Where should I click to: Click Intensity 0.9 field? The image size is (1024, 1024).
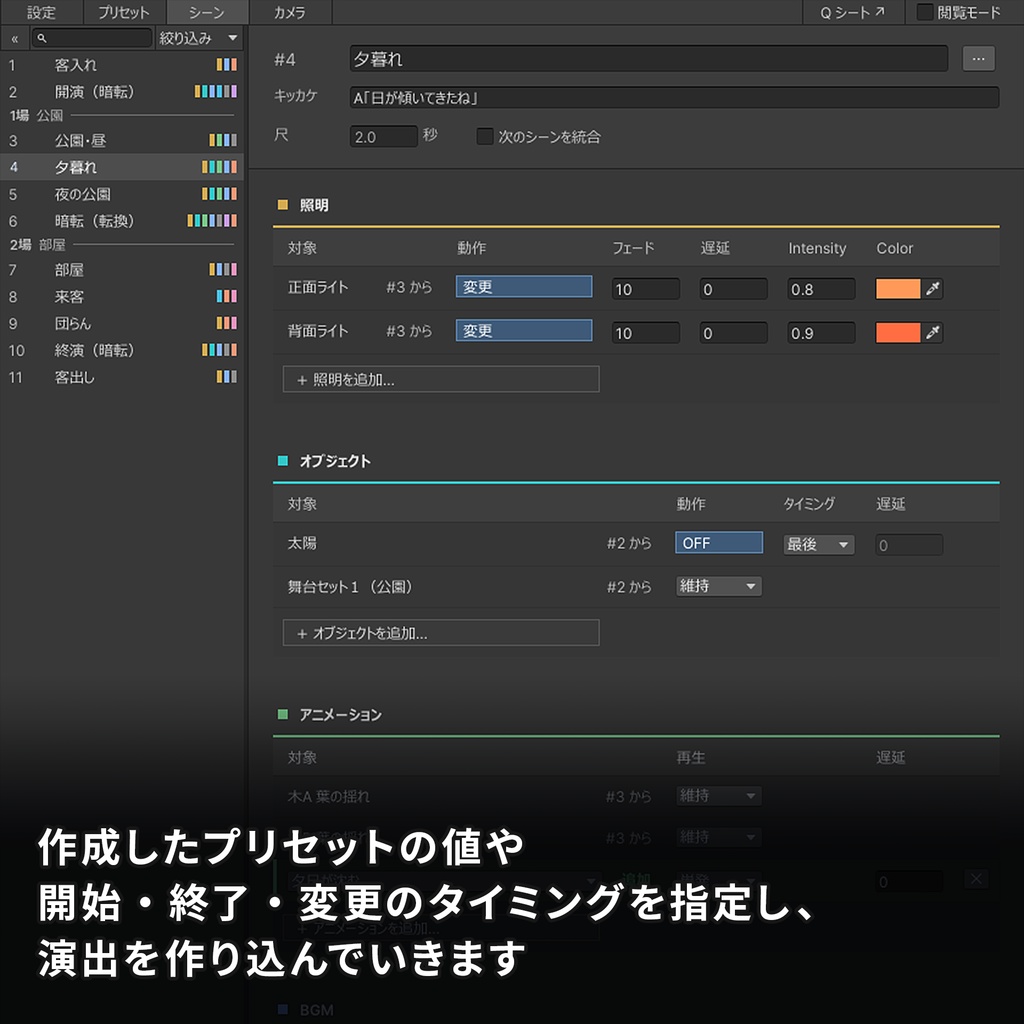(x=822, y=332)
